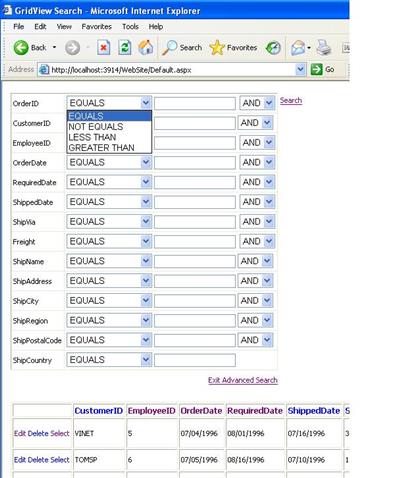Refresh the page using the Refresh icon
This screenshot has width=400, height=478.
tap(125, 48)
